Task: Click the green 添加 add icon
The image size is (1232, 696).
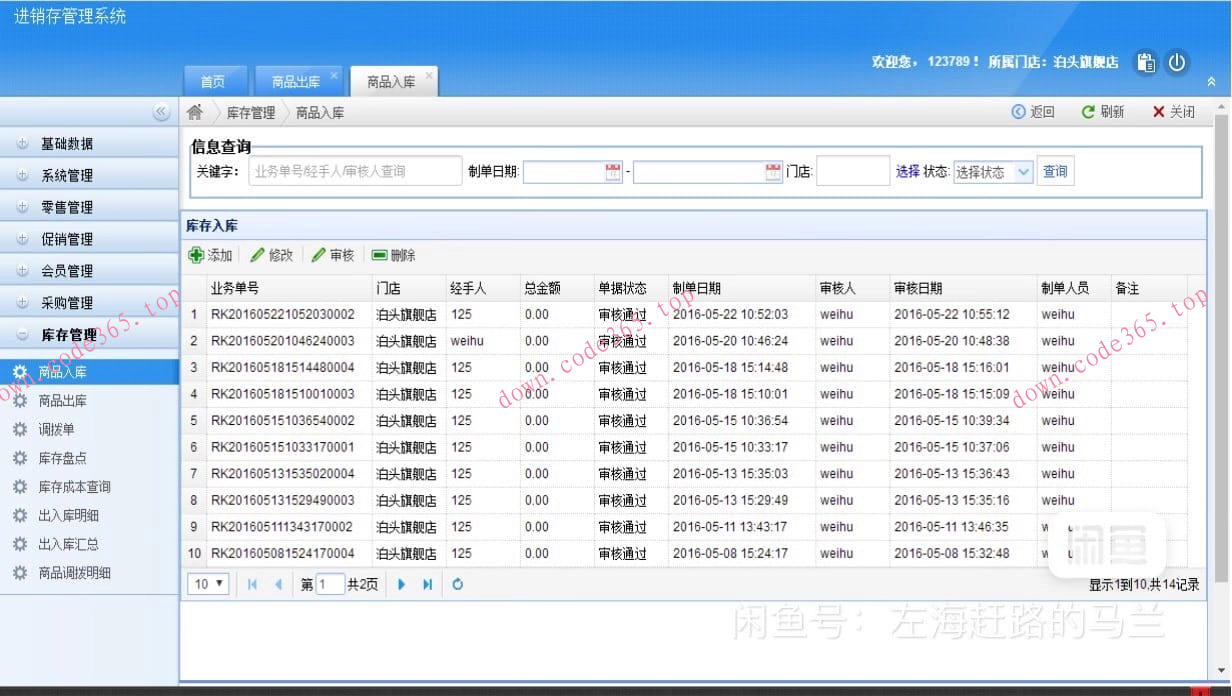Action: coord(197,254)
